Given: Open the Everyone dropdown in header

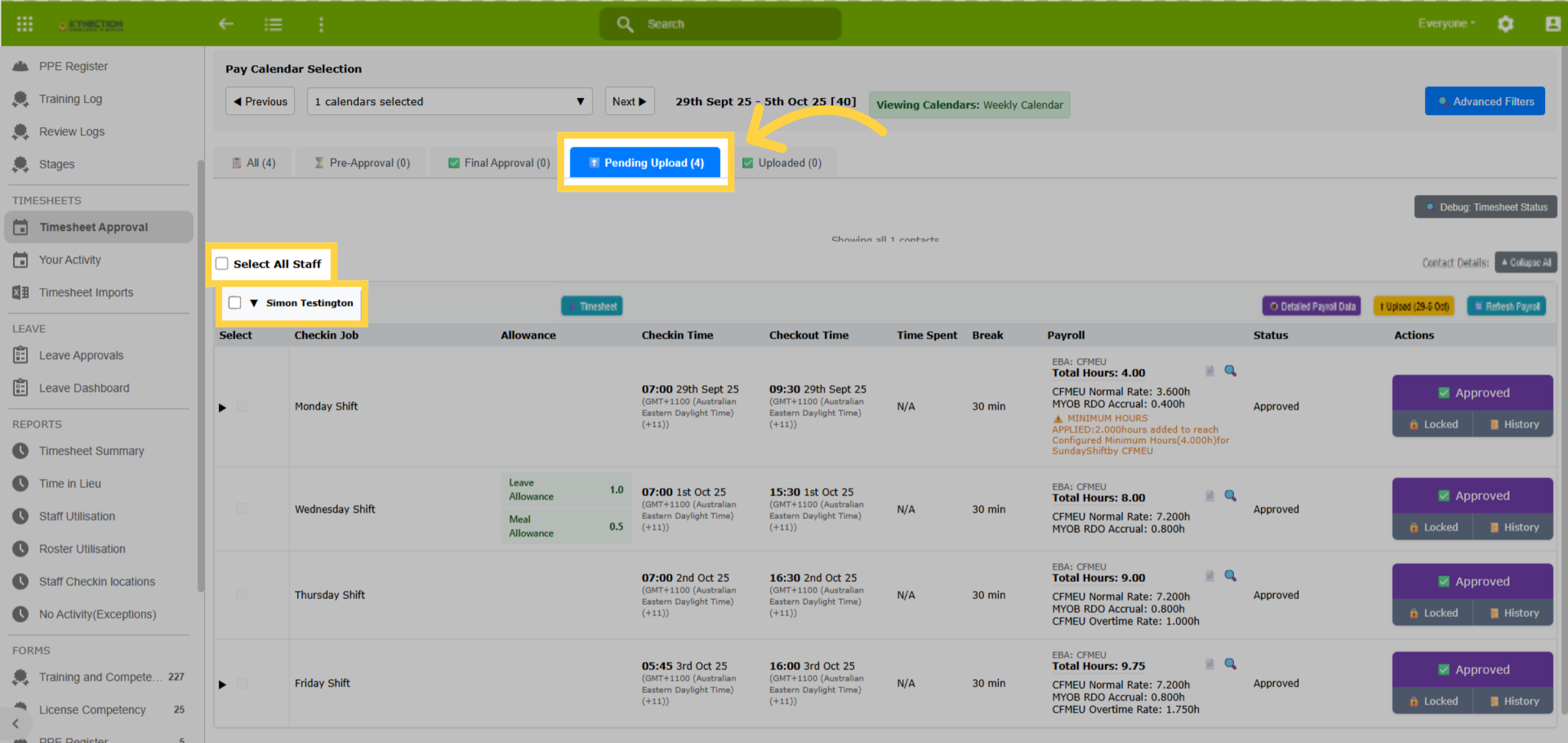Looking at the screenshot, I should 1446,24.
